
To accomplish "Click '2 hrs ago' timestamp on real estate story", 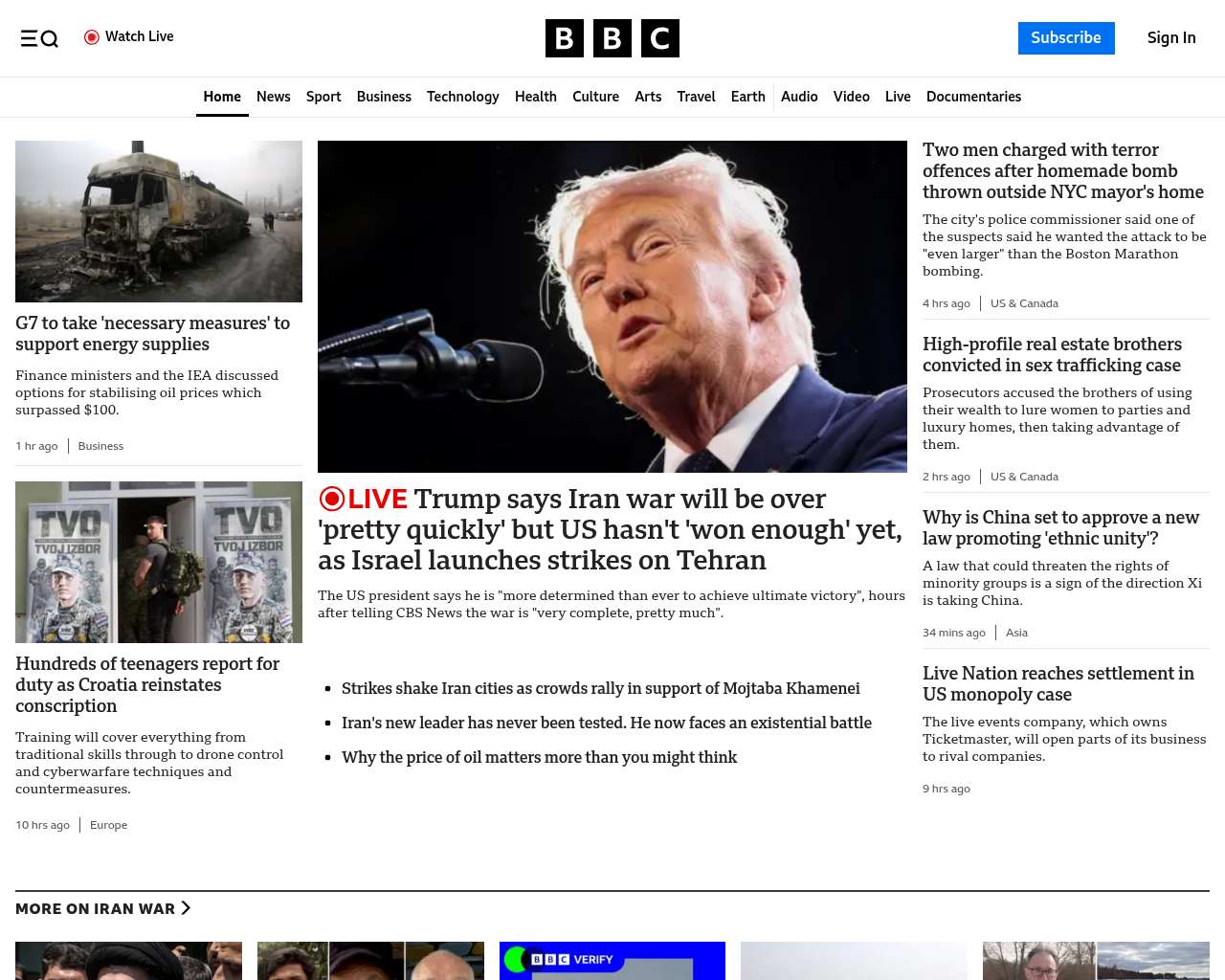I will click(x=947, y=477).
